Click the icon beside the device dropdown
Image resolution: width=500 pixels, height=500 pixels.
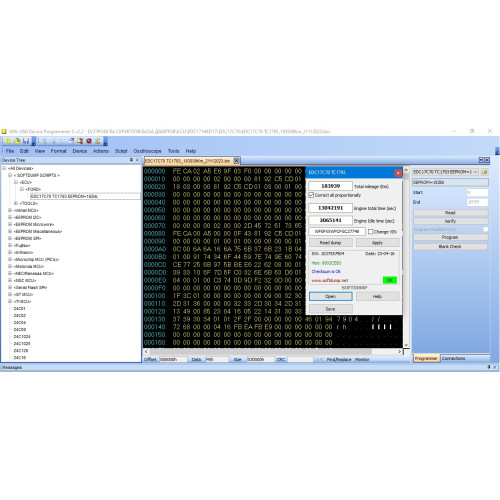[485, 172]
